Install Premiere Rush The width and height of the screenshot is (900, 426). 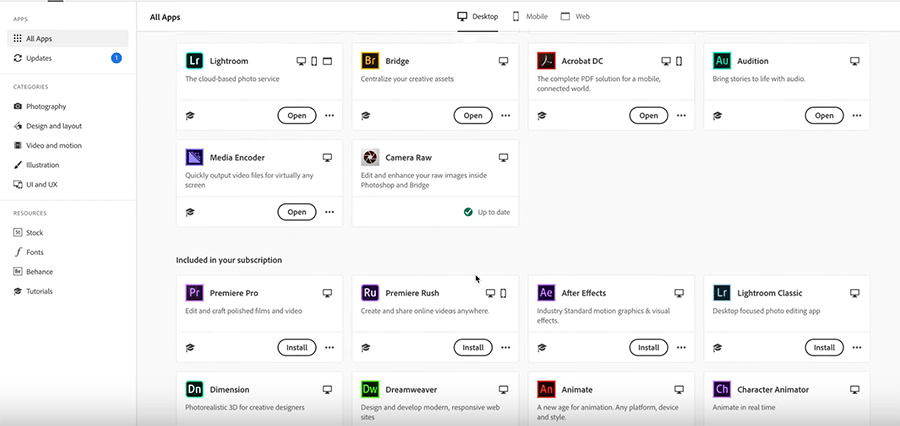[x=473, y=347]
